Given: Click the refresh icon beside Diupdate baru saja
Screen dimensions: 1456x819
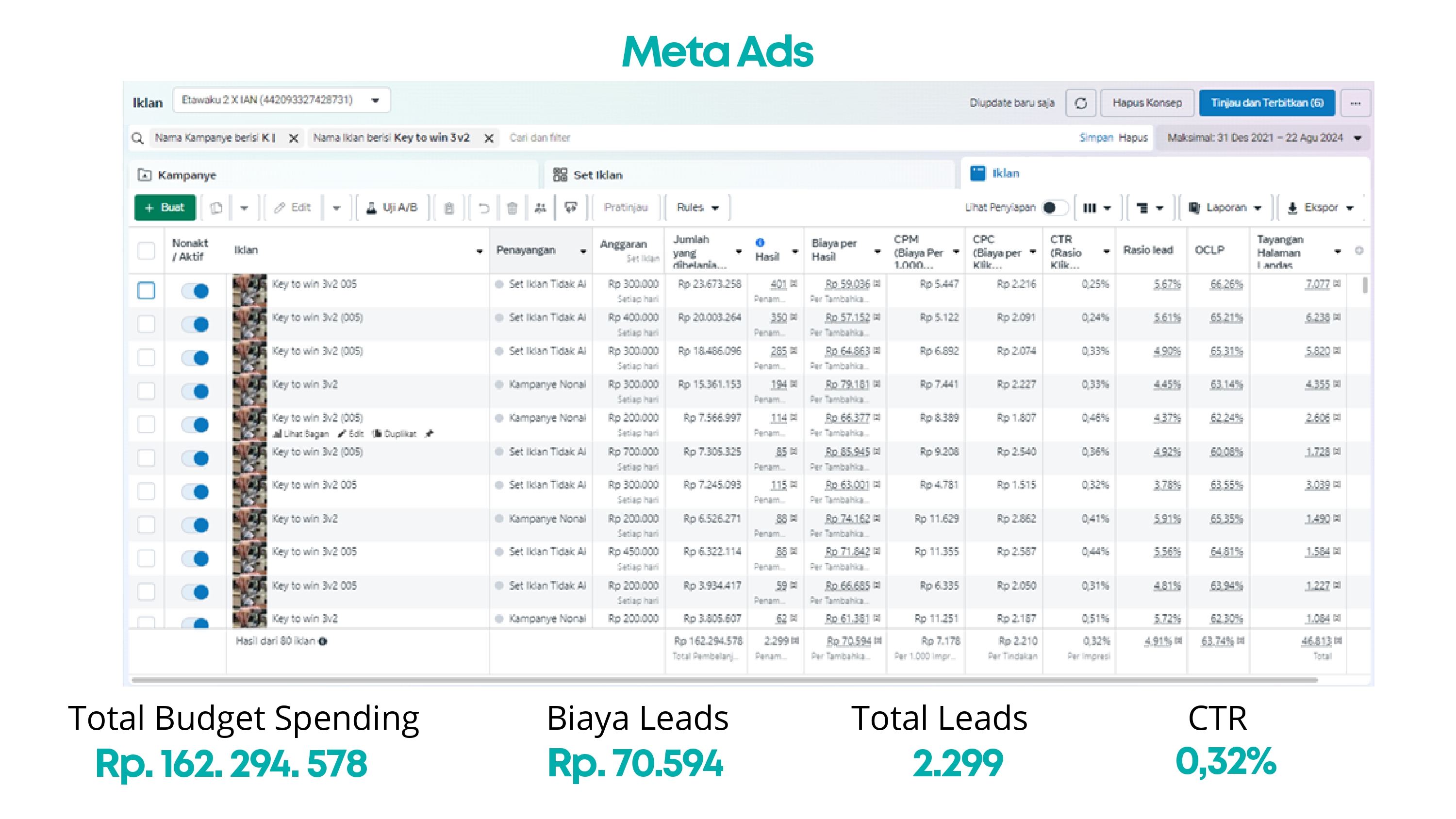Looking at the screenshot, I should 1080,103.
